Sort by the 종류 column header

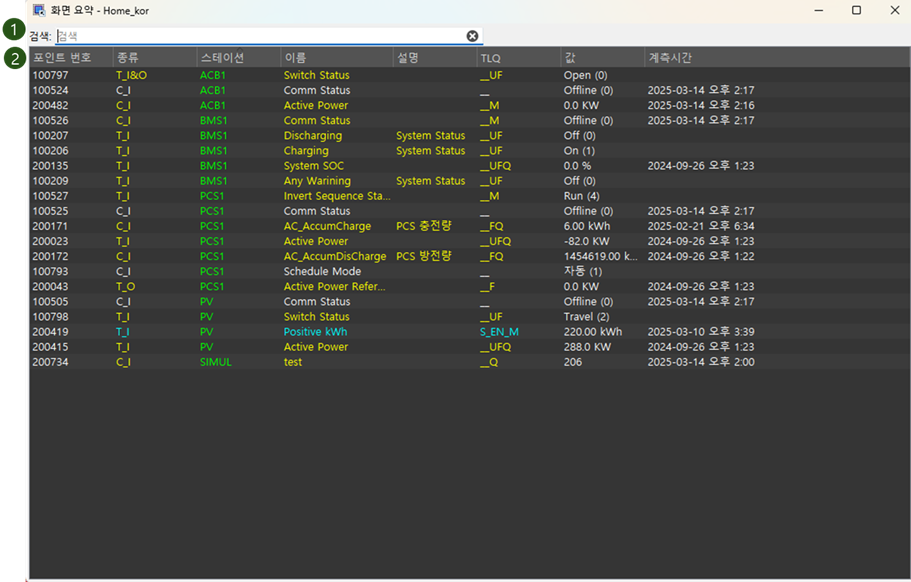(x=128, y=58)
